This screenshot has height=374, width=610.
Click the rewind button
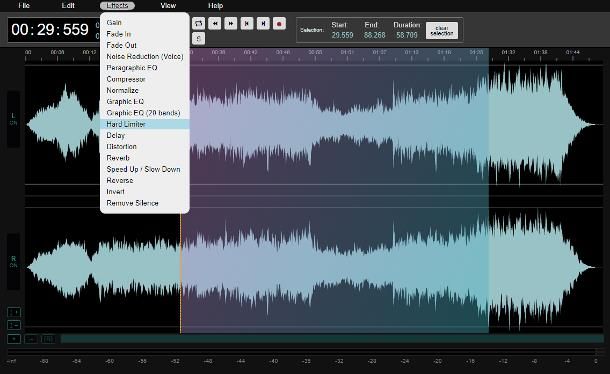click(x=214, y=24)
